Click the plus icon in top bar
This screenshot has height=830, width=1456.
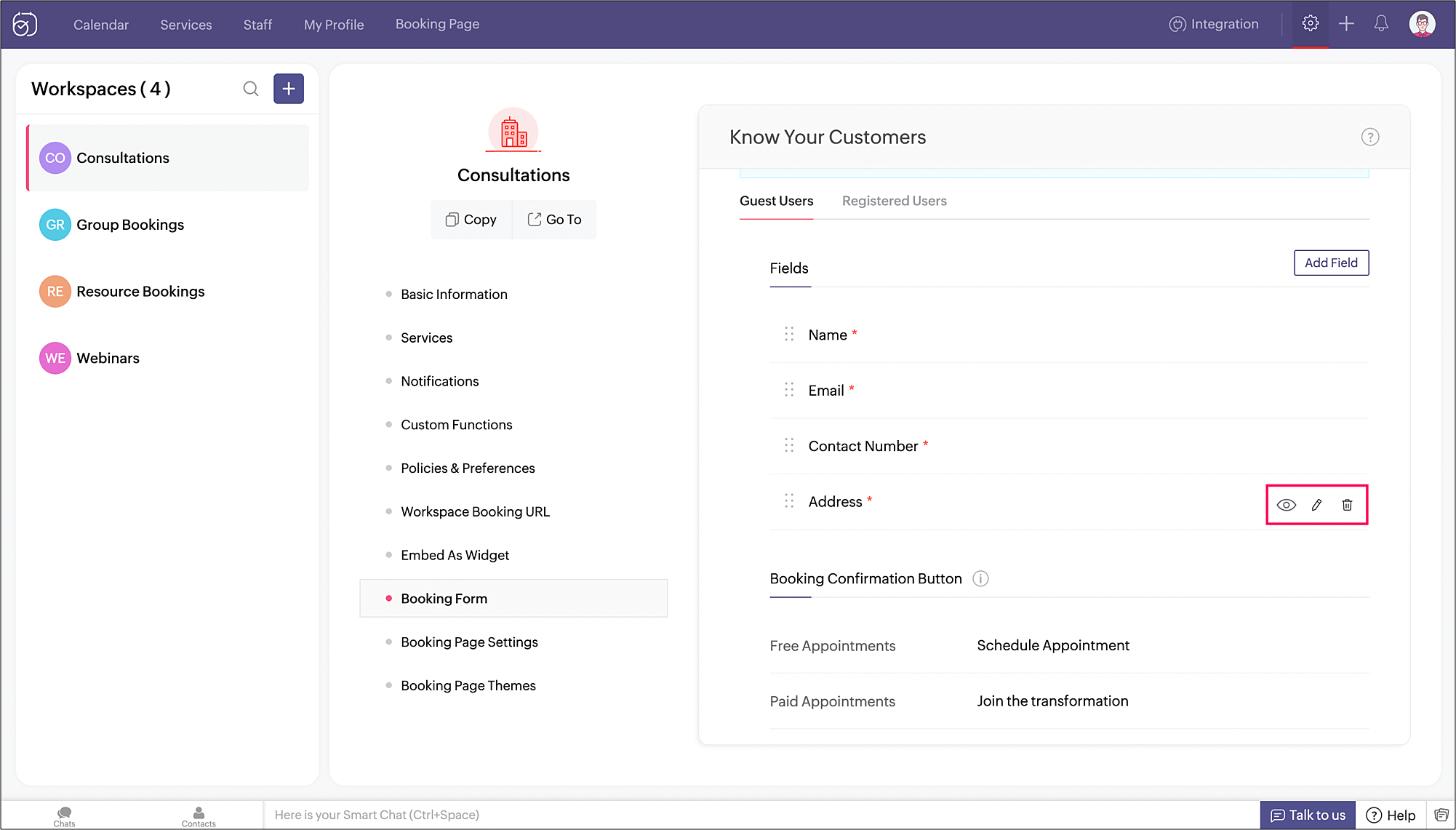1346,24
